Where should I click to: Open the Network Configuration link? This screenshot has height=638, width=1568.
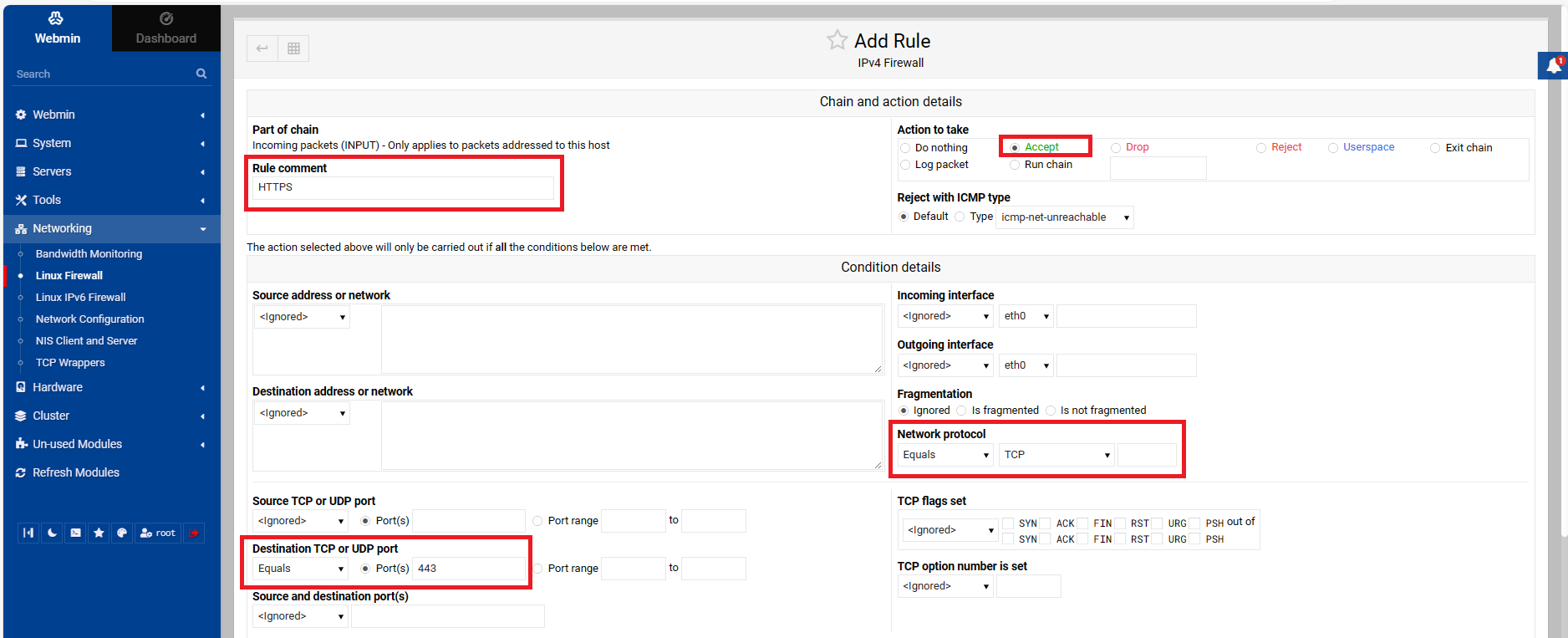pos(89,319)
